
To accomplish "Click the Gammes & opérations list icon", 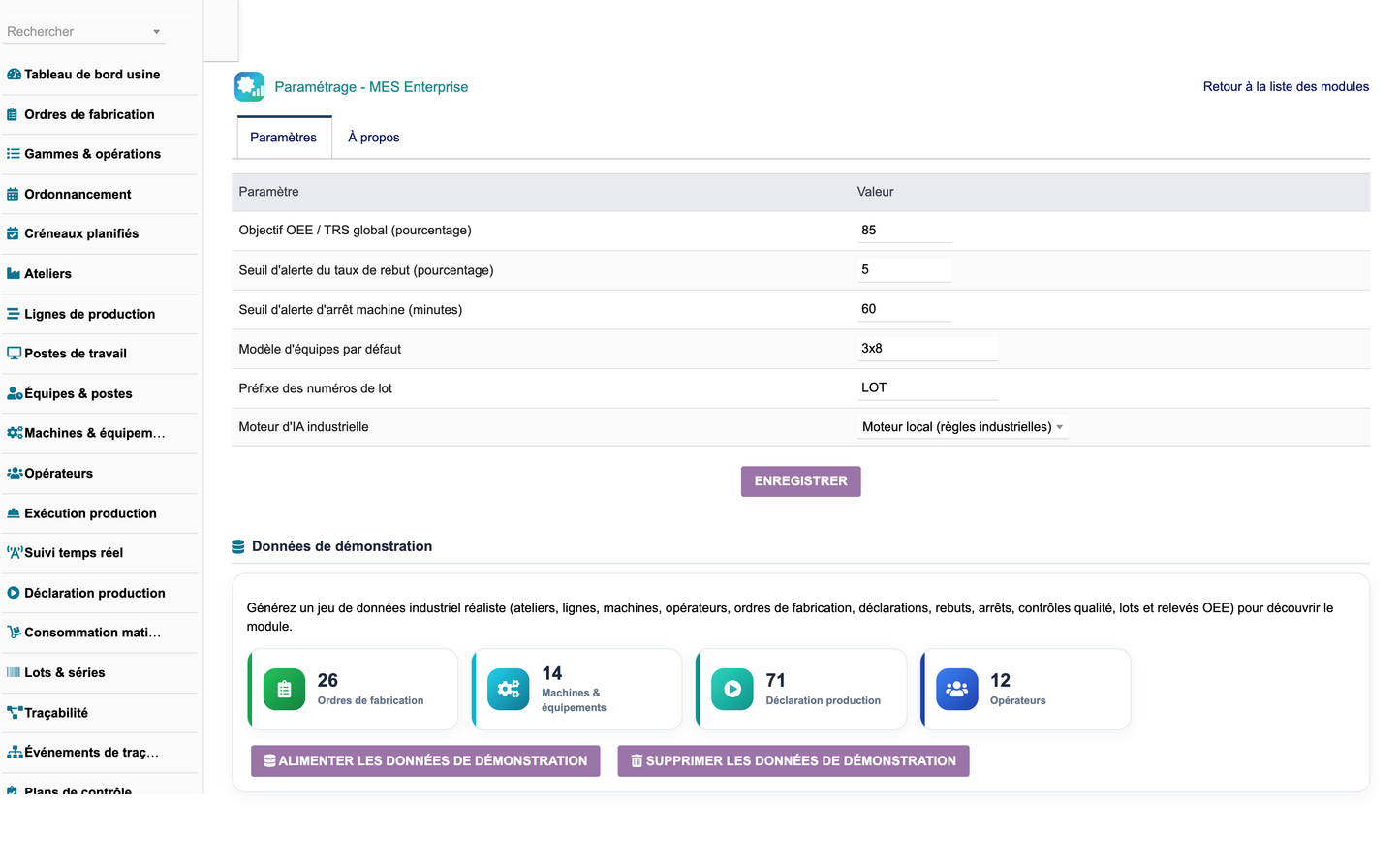I will (x=14, y=154).
